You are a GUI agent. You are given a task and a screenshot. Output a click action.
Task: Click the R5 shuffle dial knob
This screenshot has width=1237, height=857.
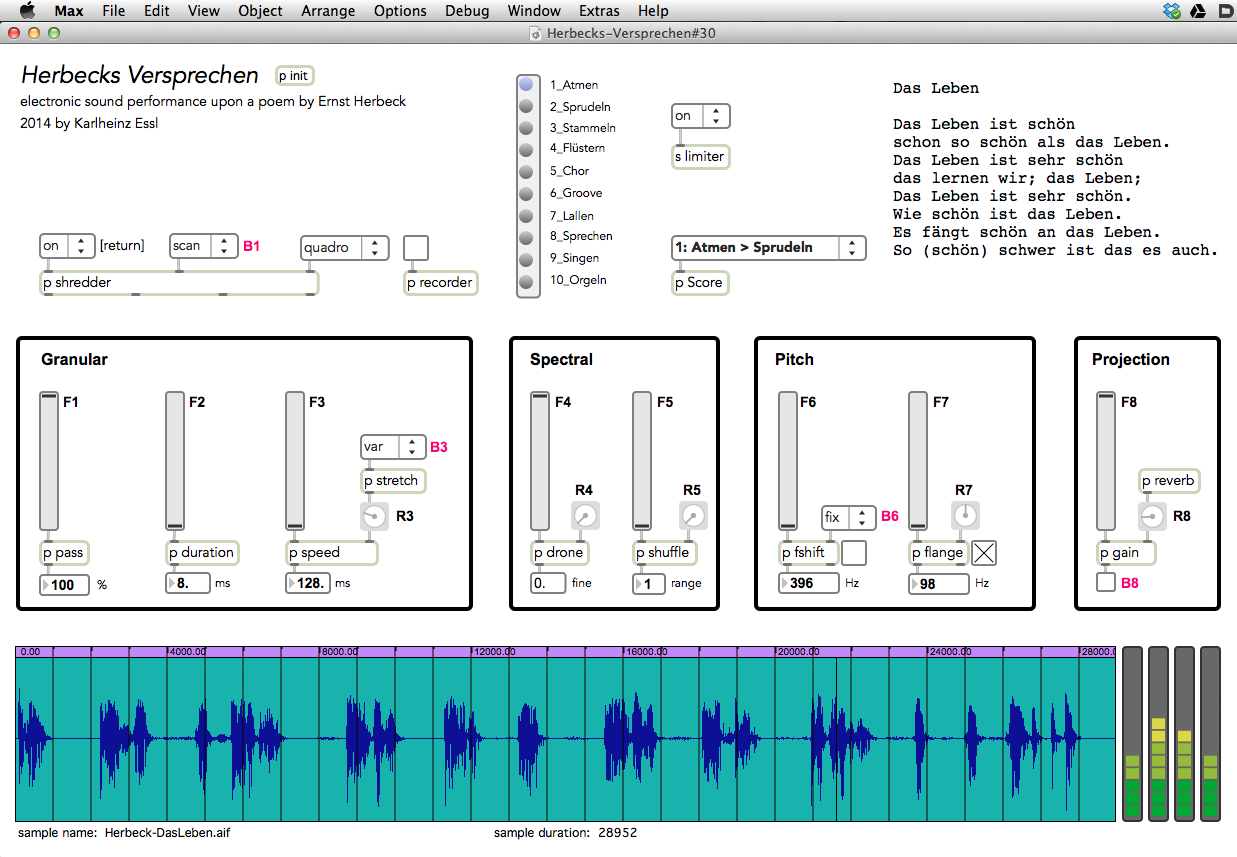(x=693, y=516)
